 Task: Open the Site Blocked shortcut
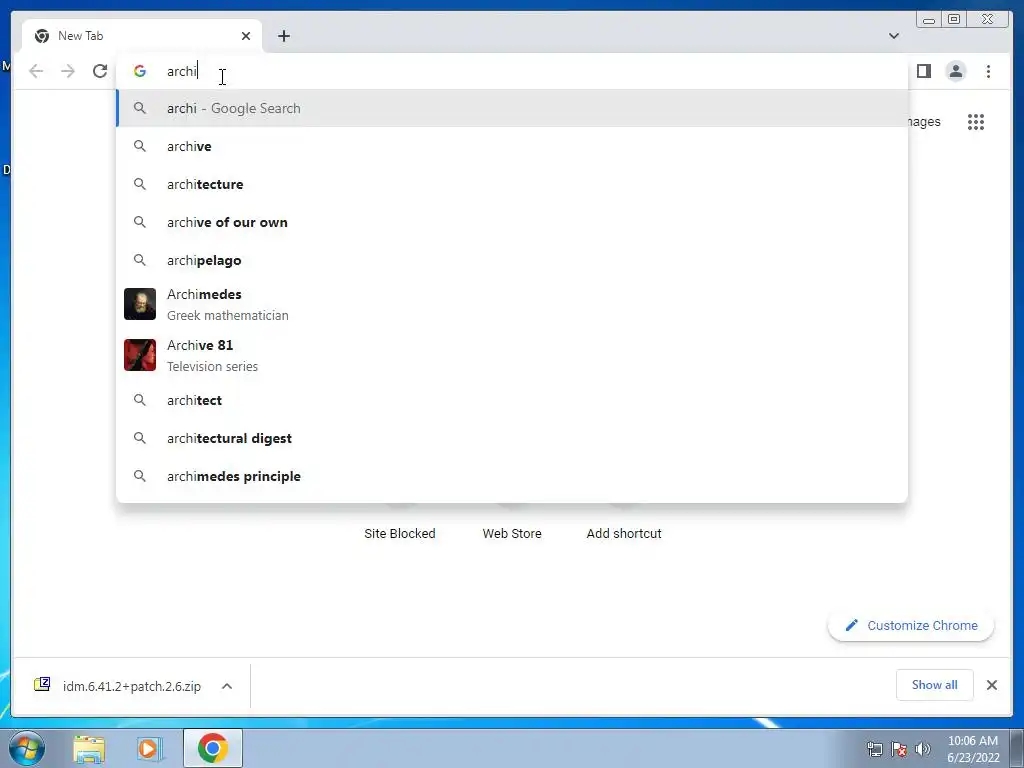click(400, 533)
